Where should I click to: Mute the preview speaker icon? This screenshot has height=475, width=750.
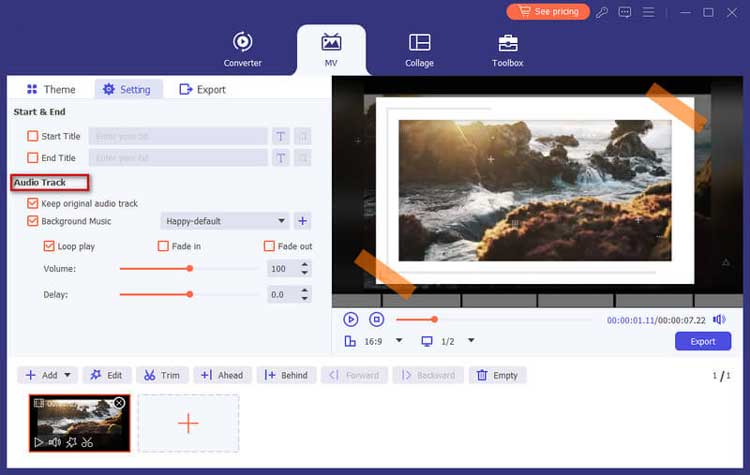pyautogui.click(x=719, y=319)
